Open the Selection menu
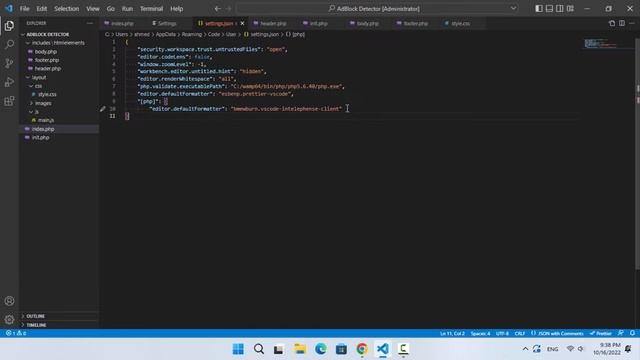 coord(67,9)
